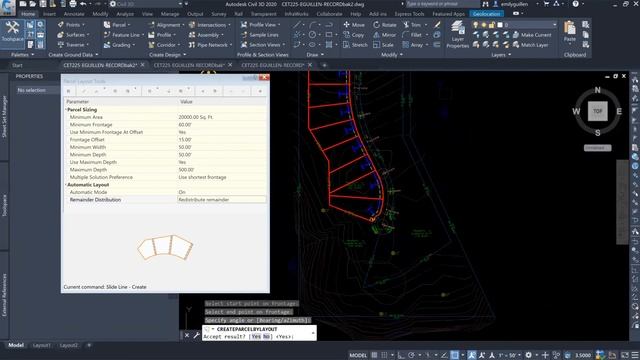
Task: Click the Alignment tool icon
Action: coord(151,25)
